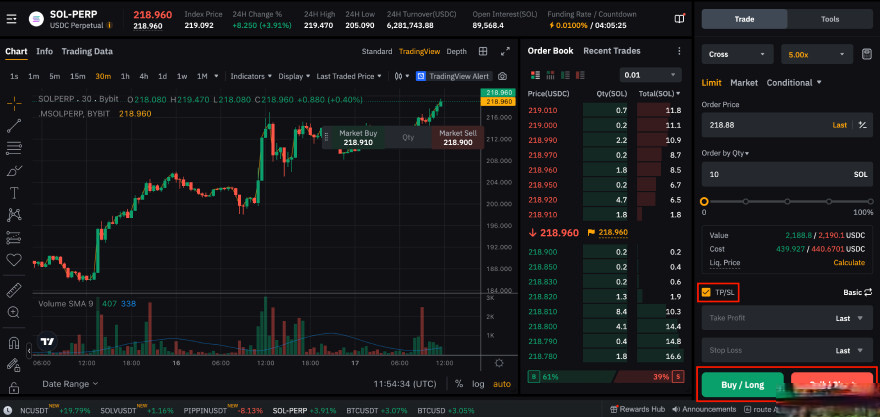Open the Last Traded Price dropdown
The width and height of the screenshot is (880, 417).
[349, 76]
